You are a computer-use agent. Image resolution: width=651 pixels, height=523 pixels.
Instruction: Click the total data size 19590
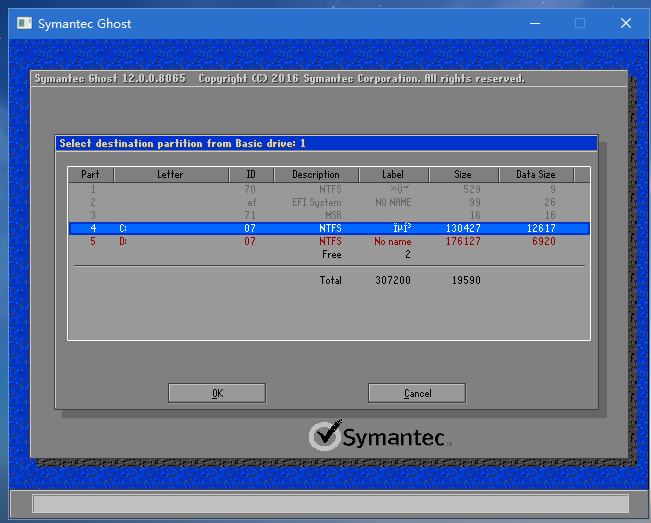tap(466, 280)
